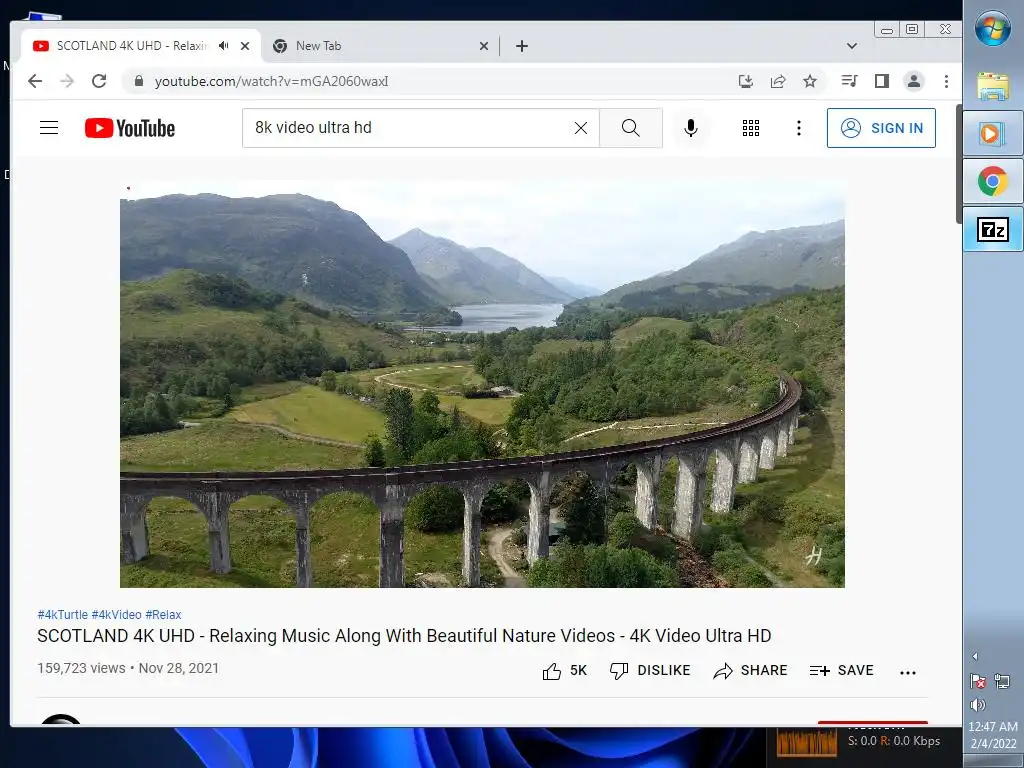Bookmark this page with the star
This screenshot has width=1024, height=768.
click(x=810, y=81)
